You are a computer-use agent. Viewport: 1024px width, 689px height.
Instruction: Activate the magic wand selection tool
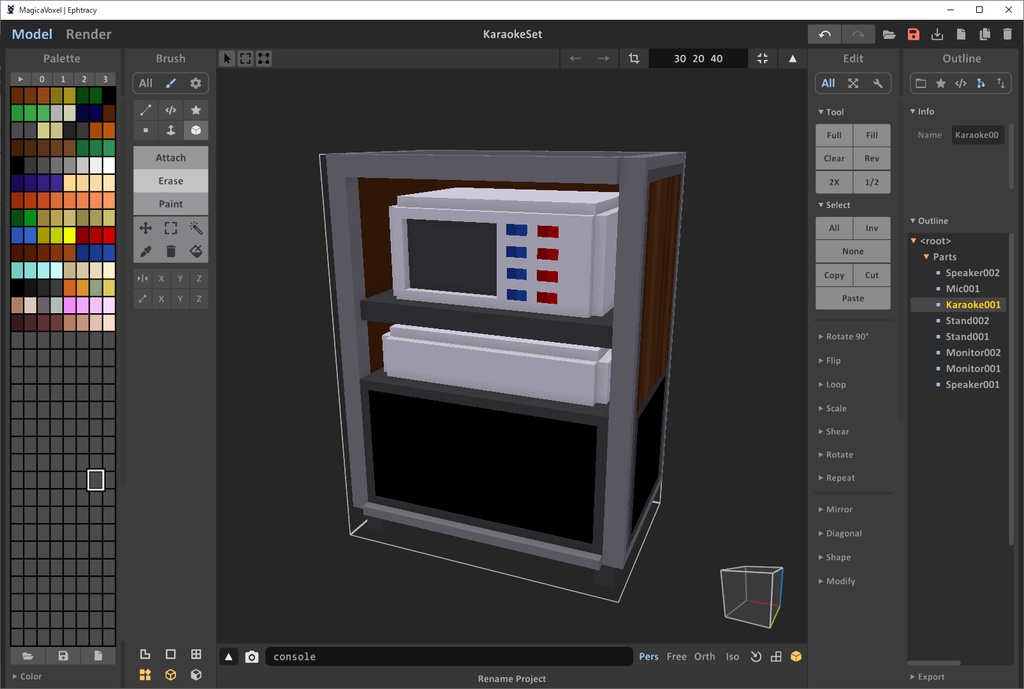(x=195, y=228)
